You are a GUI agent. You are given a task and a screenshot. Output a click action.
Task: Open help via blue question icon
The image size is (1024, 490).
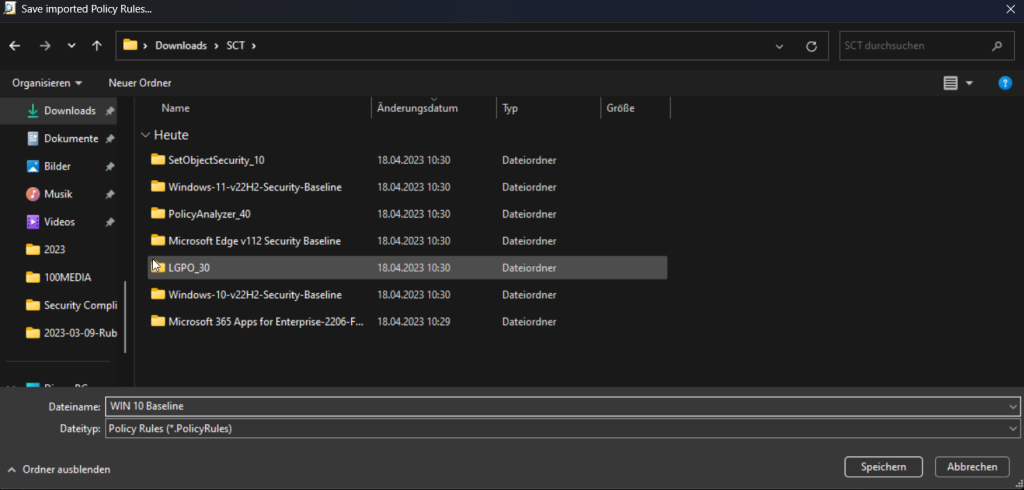[x=1005, y=83]
